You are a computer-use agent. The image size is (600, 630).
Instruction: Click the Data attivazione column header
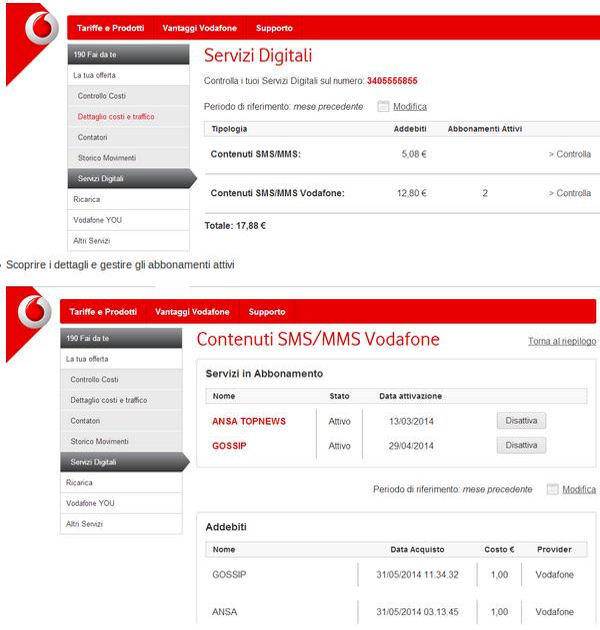pos(410,396)
